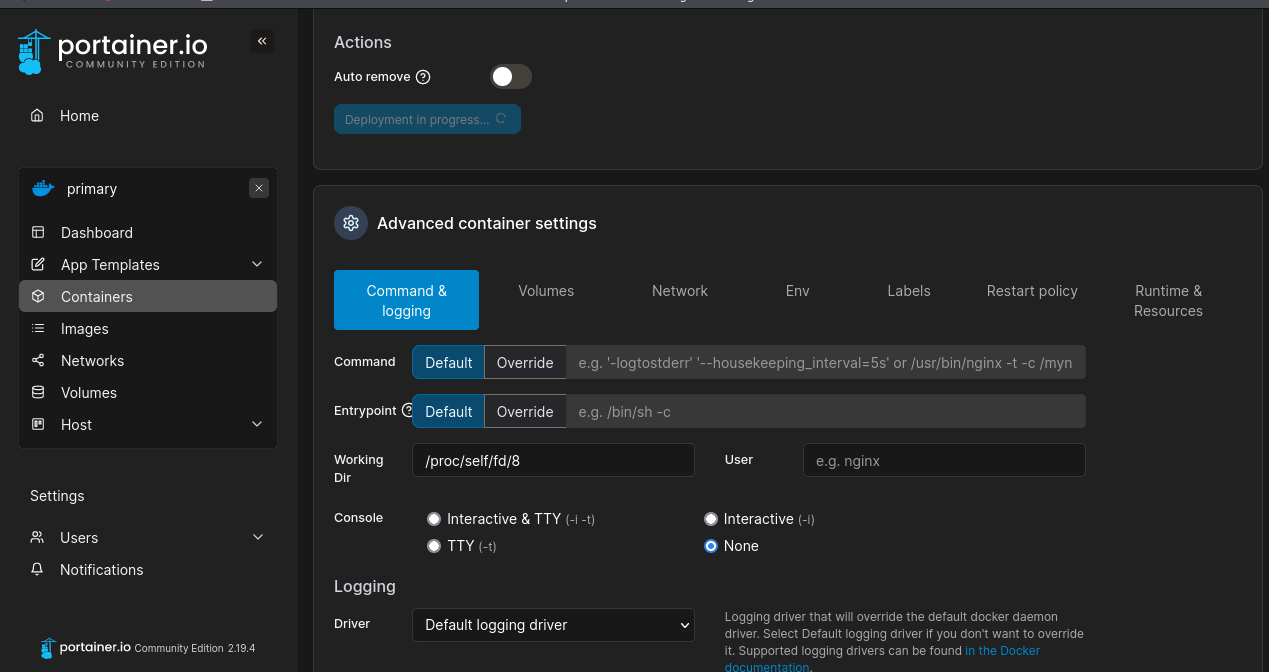Image resolution: width=1269 pixels, height=672 pixels.
Task: Click the Deployment in progress button
Action: click(x=427, y=119)
